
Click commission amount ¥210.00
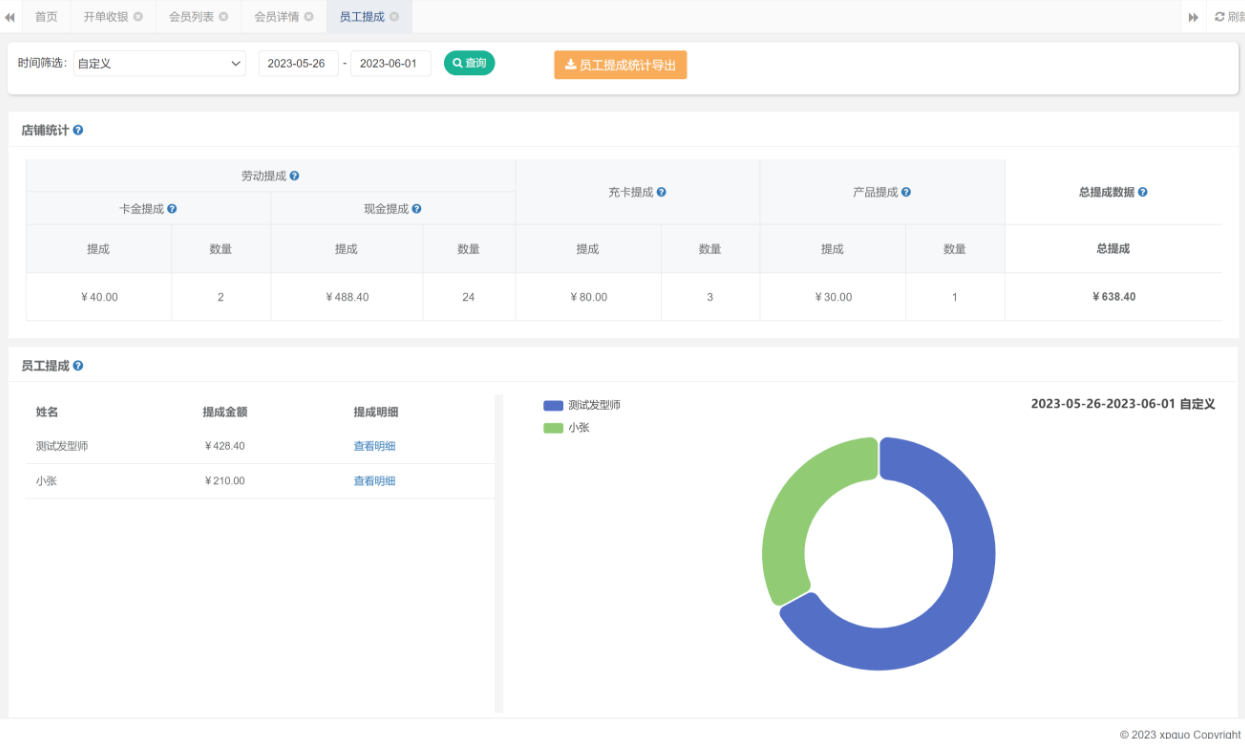[224, 481]
